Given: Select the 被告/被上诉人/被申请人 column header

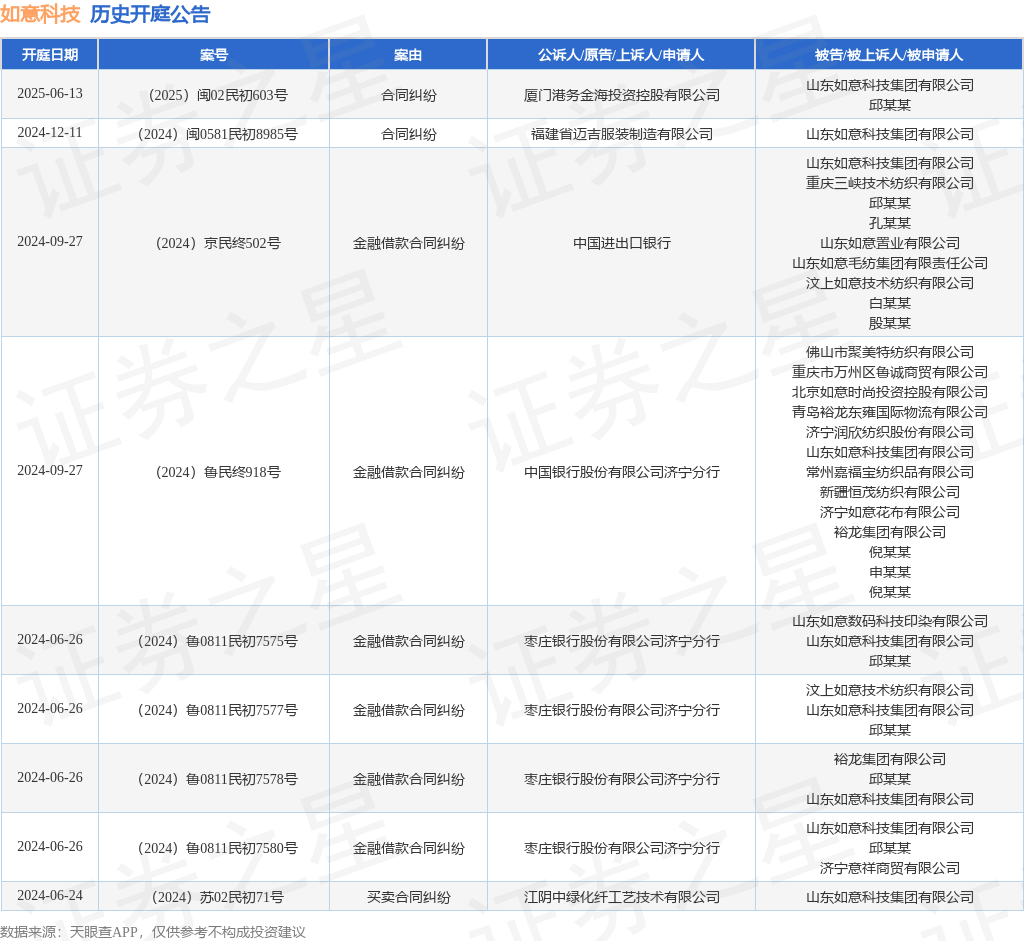Looking at the screenshot, I should (889, 55).
